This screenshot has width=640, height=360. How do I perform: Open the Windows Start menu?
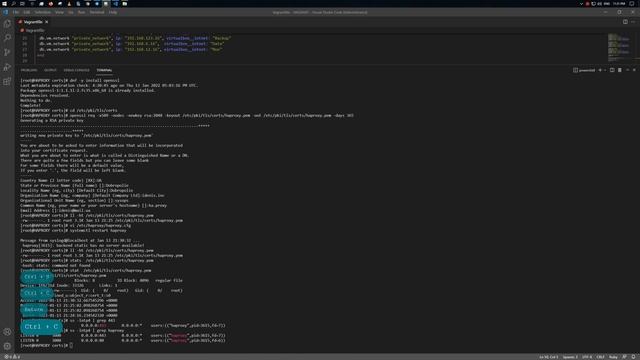[4, 4]
